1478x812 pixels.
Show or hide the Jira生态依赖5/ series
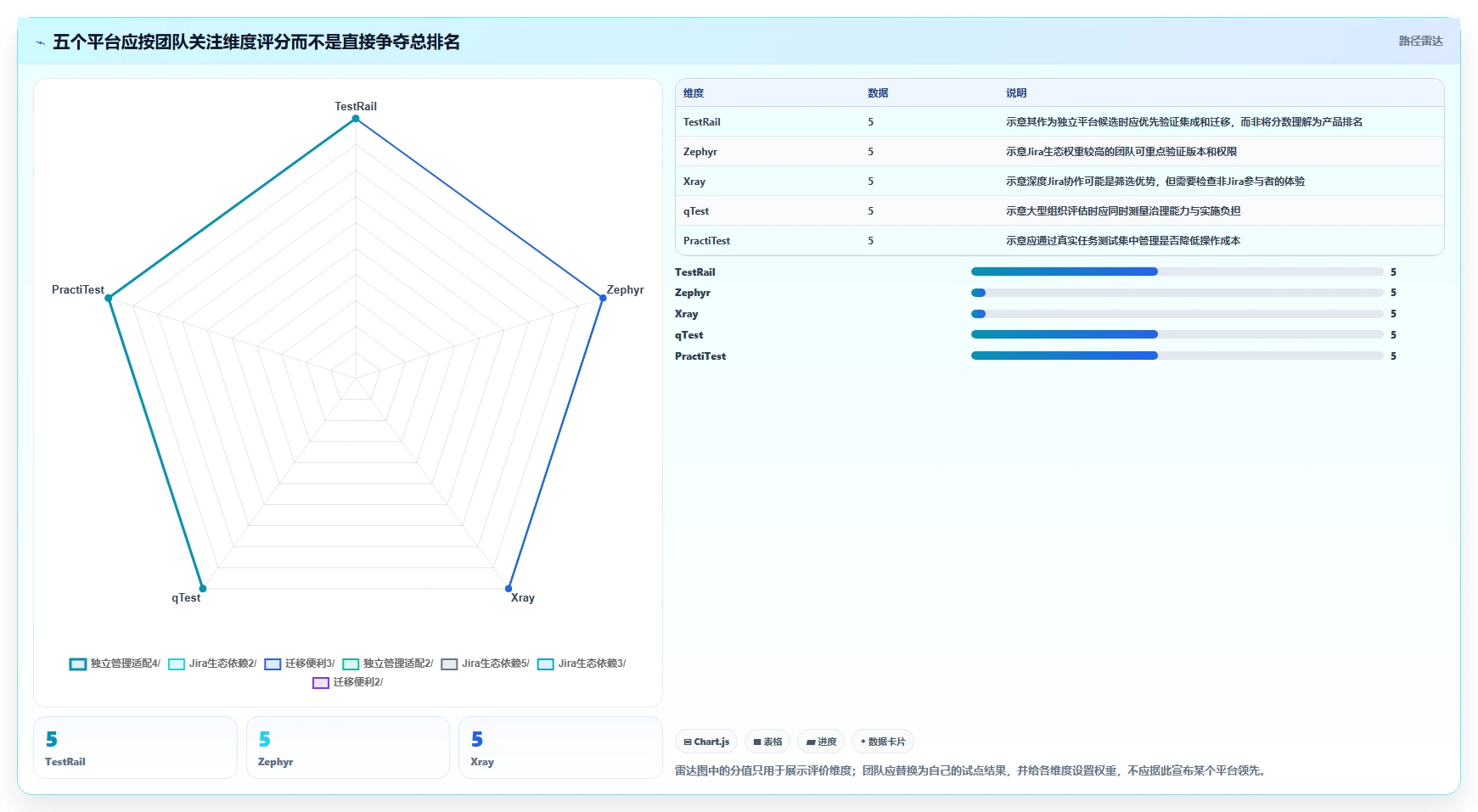486,664
